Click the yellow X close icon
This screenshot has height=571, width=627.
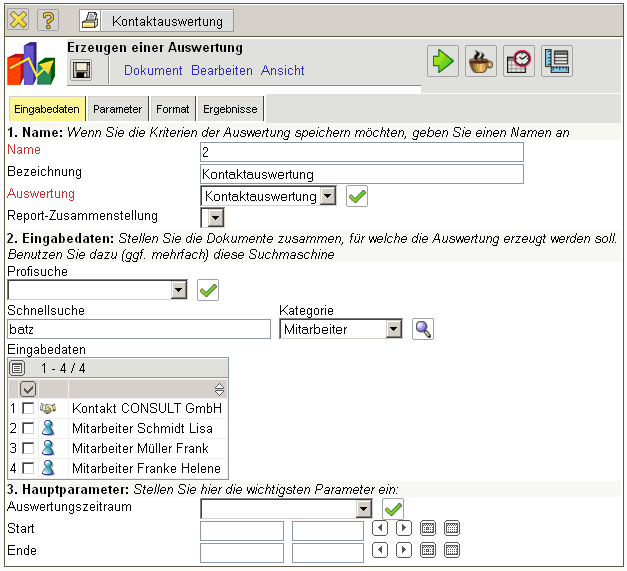tap(18, 20)
